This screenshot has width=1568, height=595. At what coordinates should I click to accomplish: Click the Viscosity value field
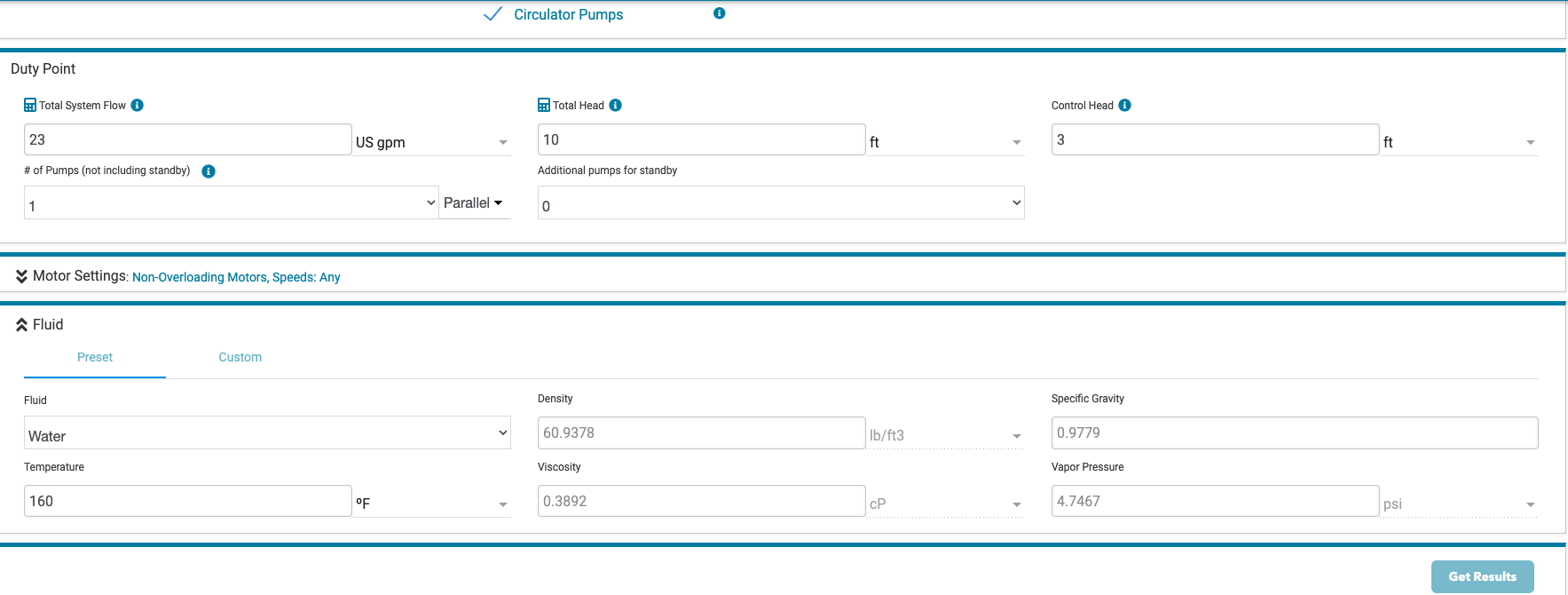702,501
